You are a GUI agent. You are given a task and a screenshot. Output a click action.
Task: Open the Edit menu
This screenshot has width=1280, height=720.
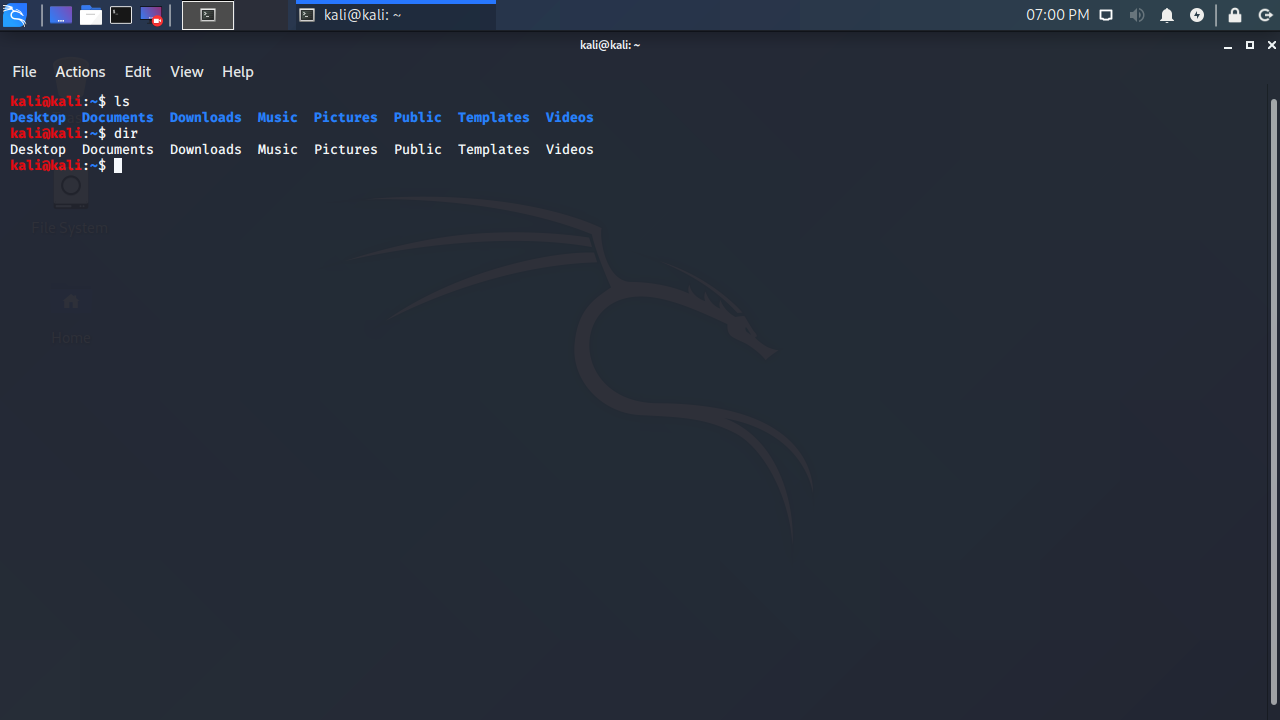[x=137, y=71]
